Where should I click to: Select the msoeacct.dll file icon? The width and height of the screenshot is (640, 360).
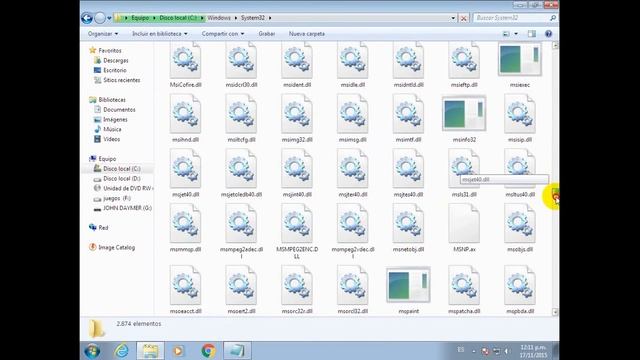[x=185, y=285]
